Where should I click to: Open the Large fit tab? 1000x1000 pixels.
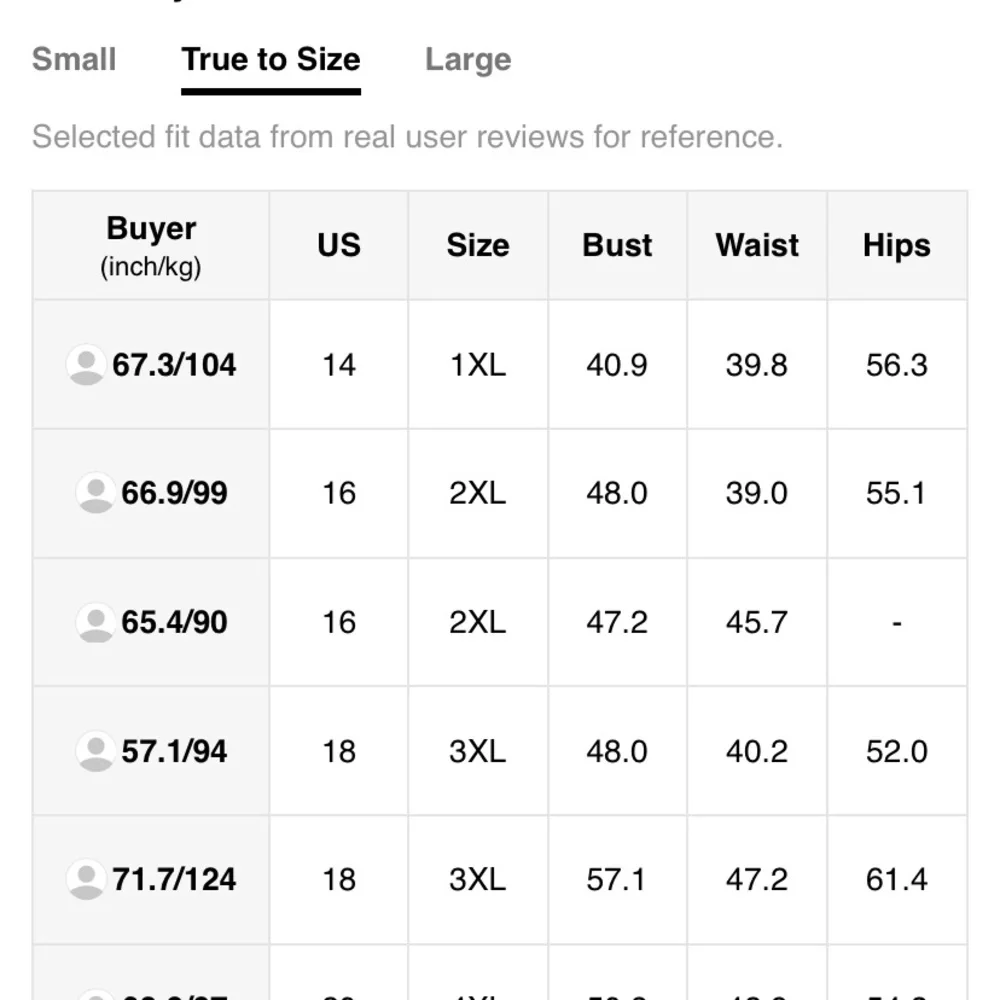[468, 61]
